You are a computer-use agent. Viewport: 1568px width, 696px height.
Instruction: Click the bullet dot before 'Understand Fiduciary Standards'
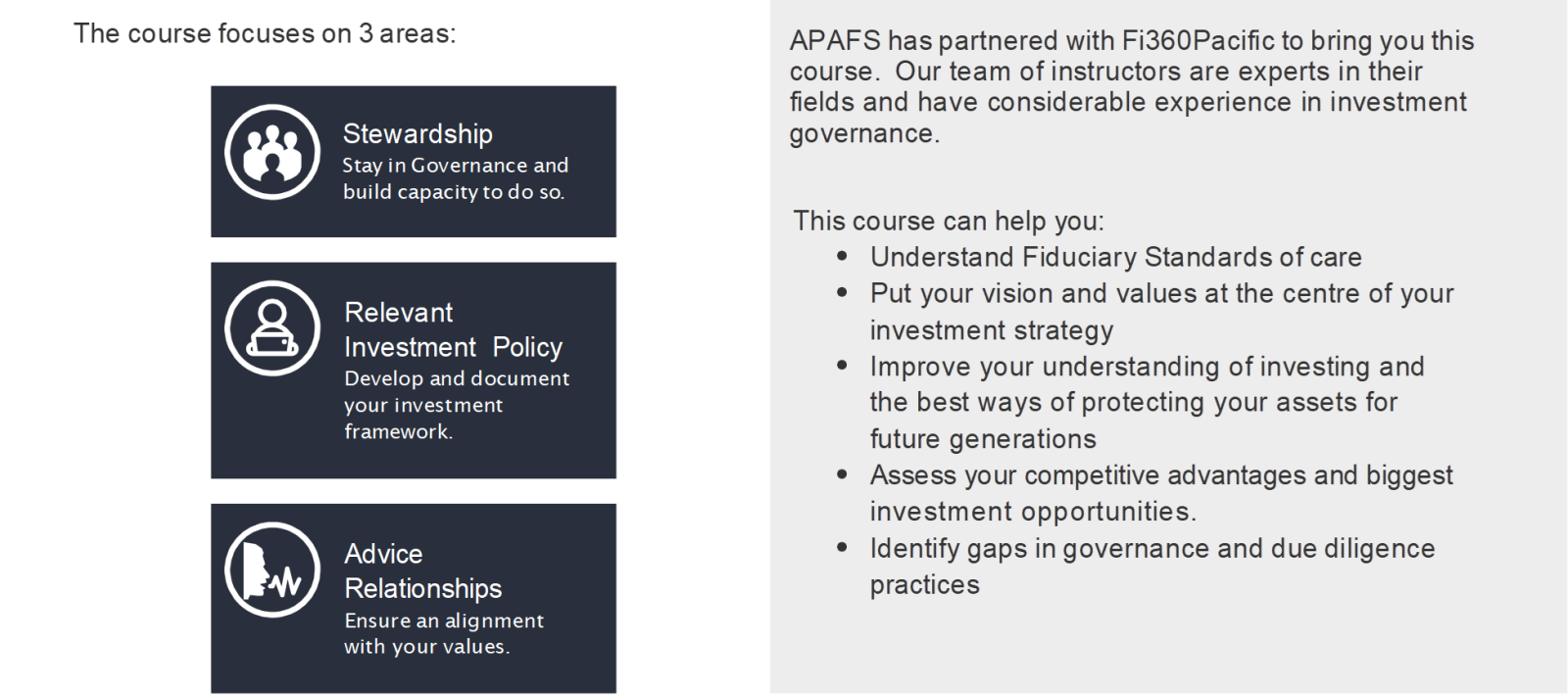pyautogui.click(x=843, y=257)
